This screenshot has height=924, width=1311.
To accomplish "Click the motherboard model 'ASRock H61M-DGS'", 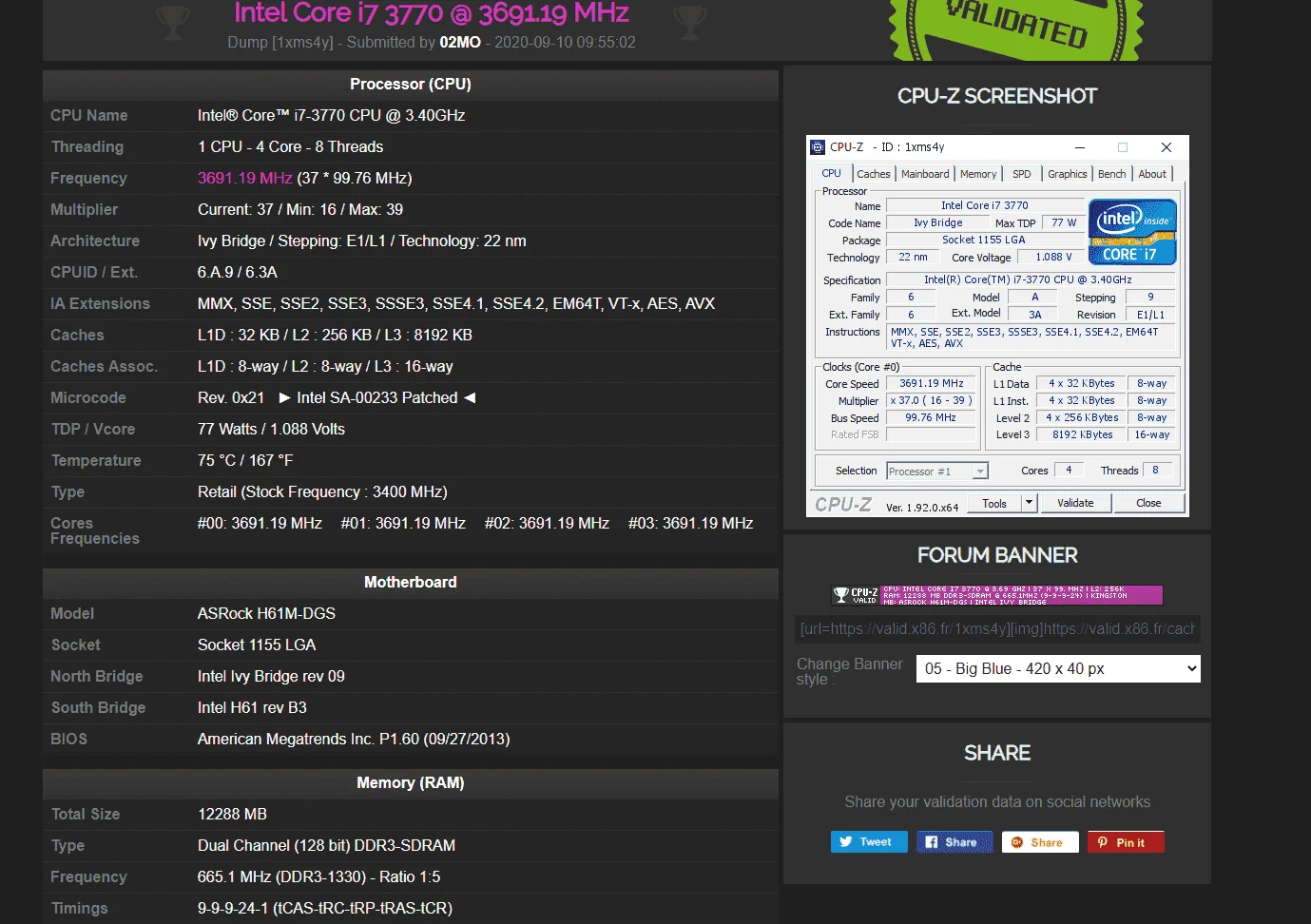I will pyautogui.click(x=266, y=613).
